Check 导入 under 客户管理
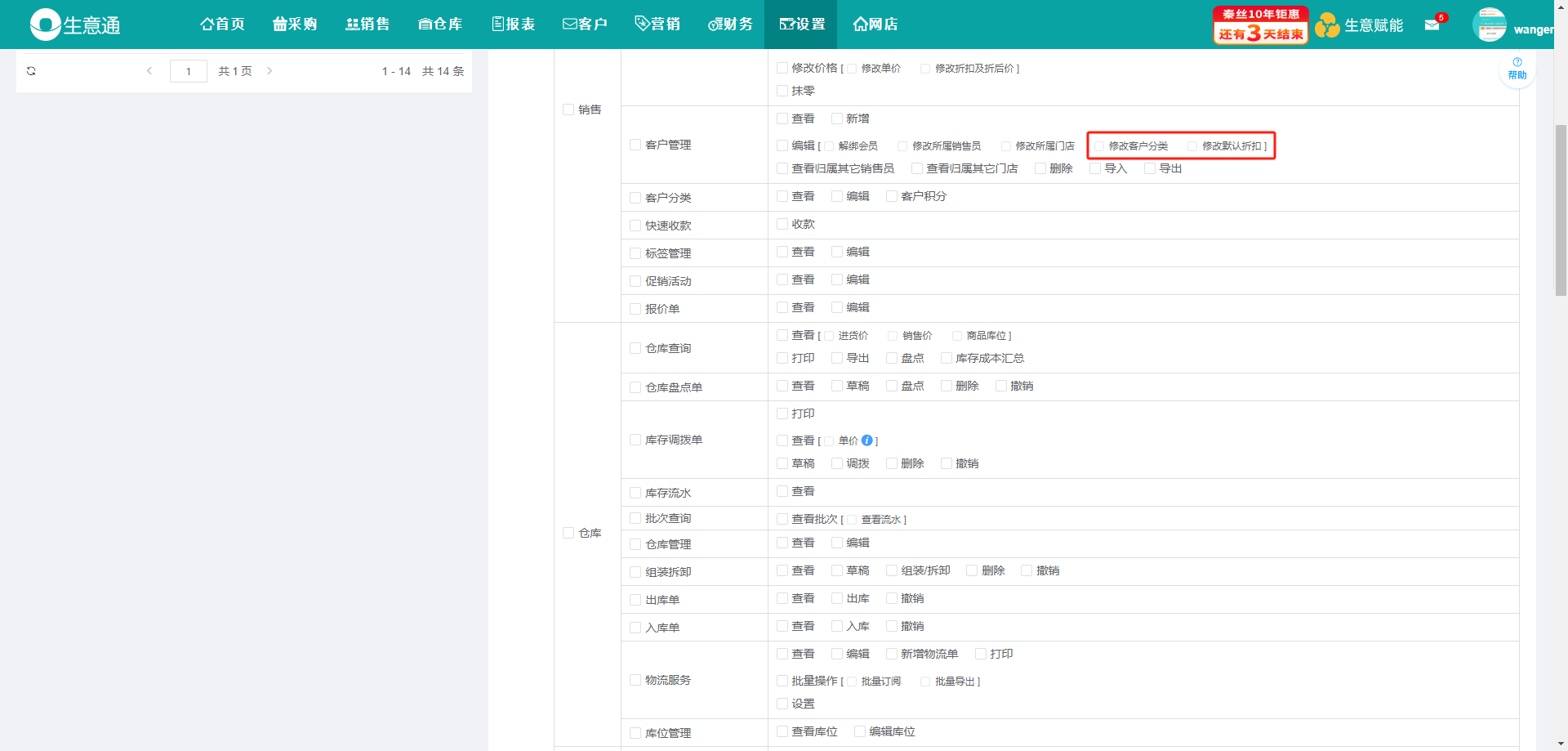This screenshot has width=1568, height=751. click(x=1095, y=168)
